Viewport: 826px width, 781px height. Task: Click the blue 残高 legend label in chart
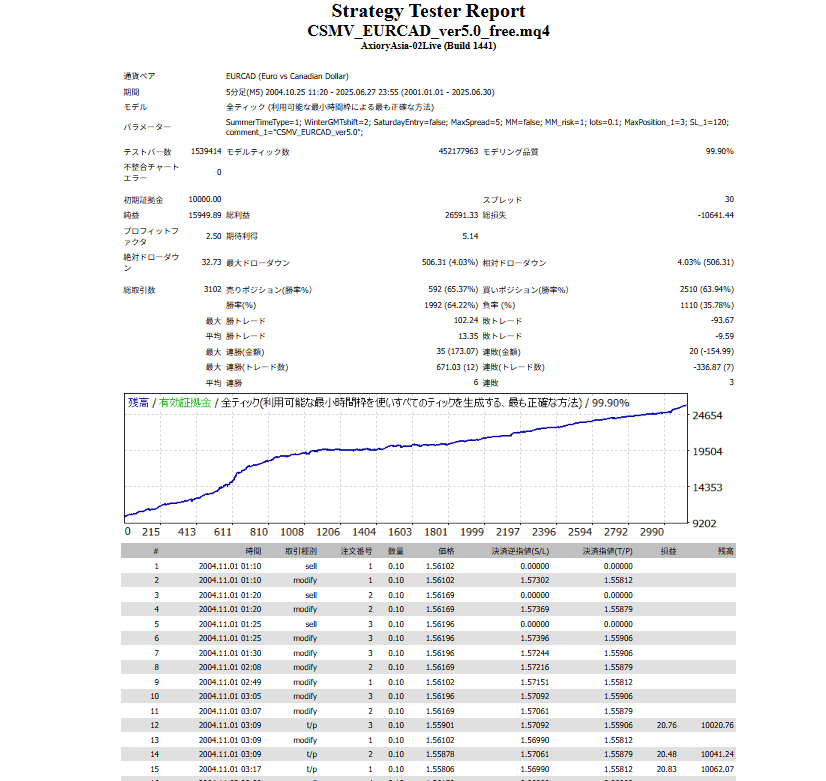[138, 402]
